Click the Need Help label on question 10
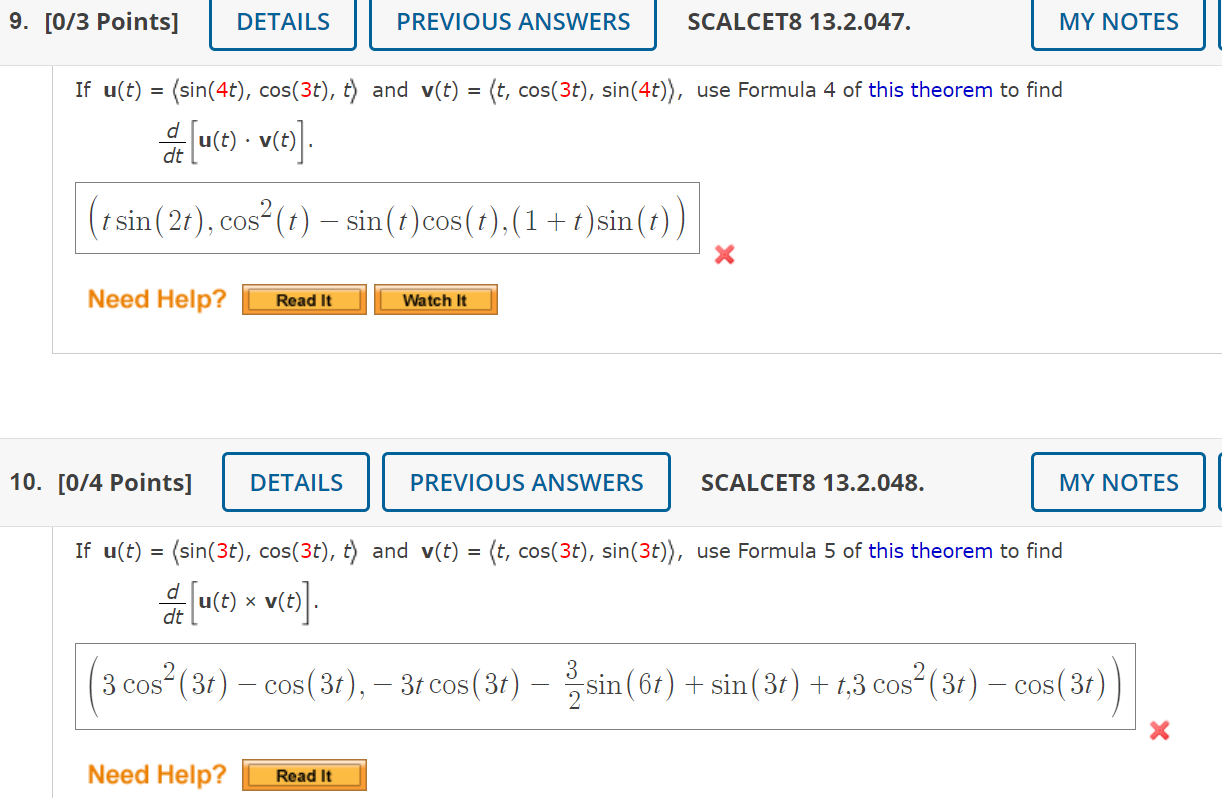 click(157, 774)
